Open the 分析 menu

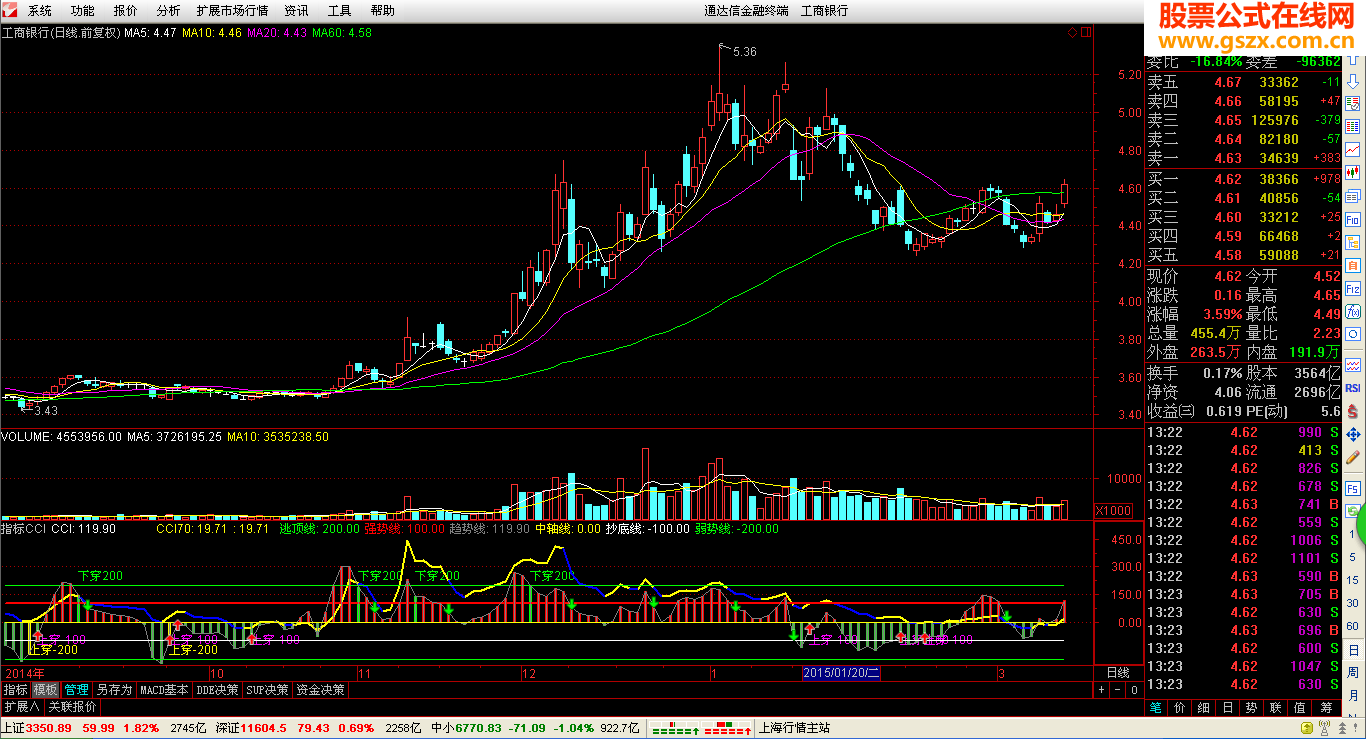169,10
